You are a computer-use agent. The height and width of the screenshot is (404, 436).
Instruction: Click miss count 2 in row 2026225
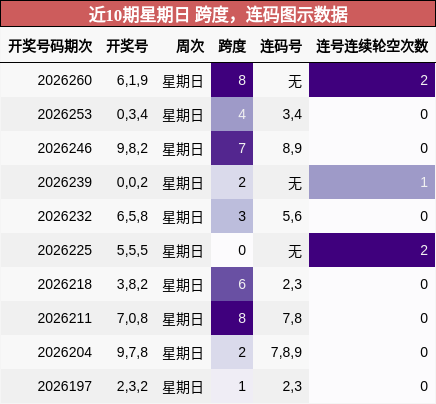[x=372, y=250]
